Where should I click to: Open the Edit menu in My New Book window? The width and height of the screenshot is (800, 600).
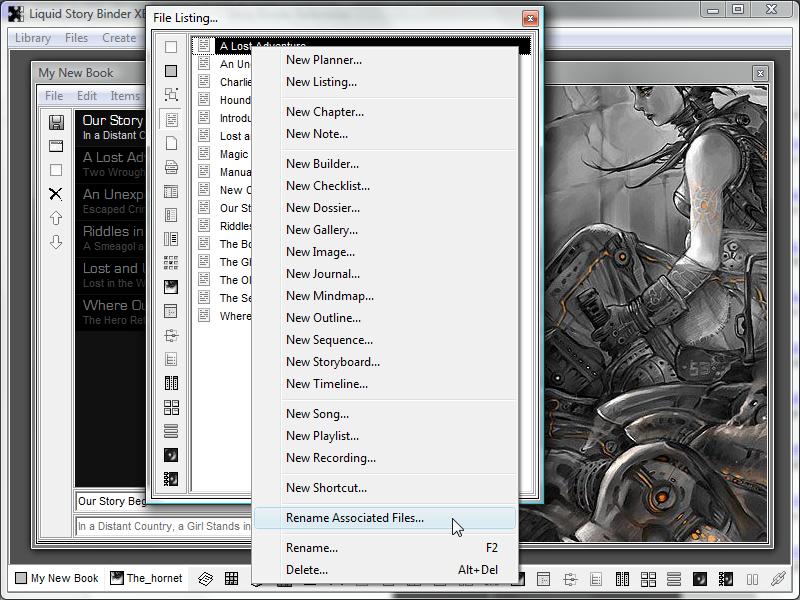tap(87, 96)
